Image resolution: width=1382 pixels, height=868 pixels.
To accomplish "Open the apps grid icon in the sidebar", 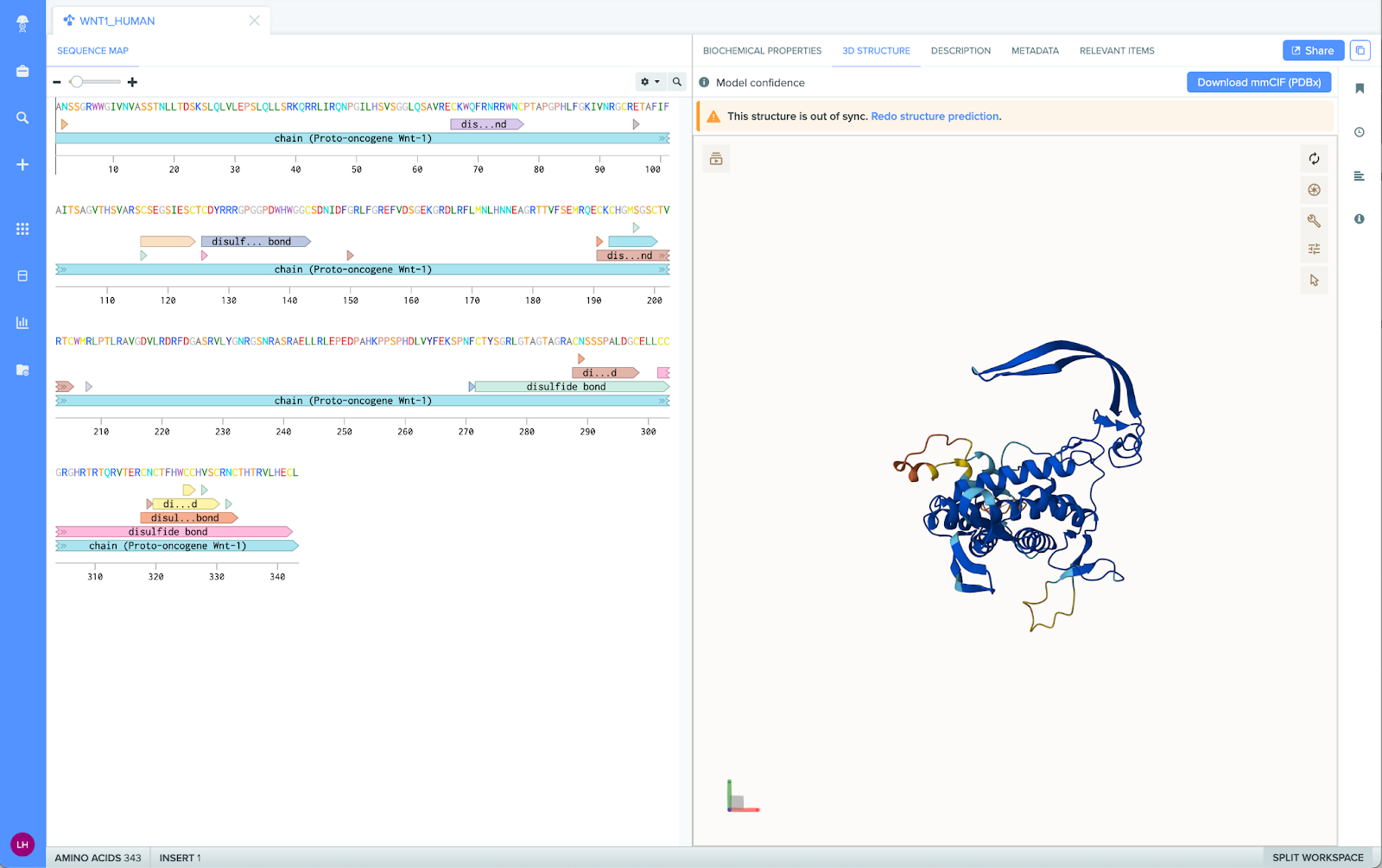I will (x=22, y=229).
